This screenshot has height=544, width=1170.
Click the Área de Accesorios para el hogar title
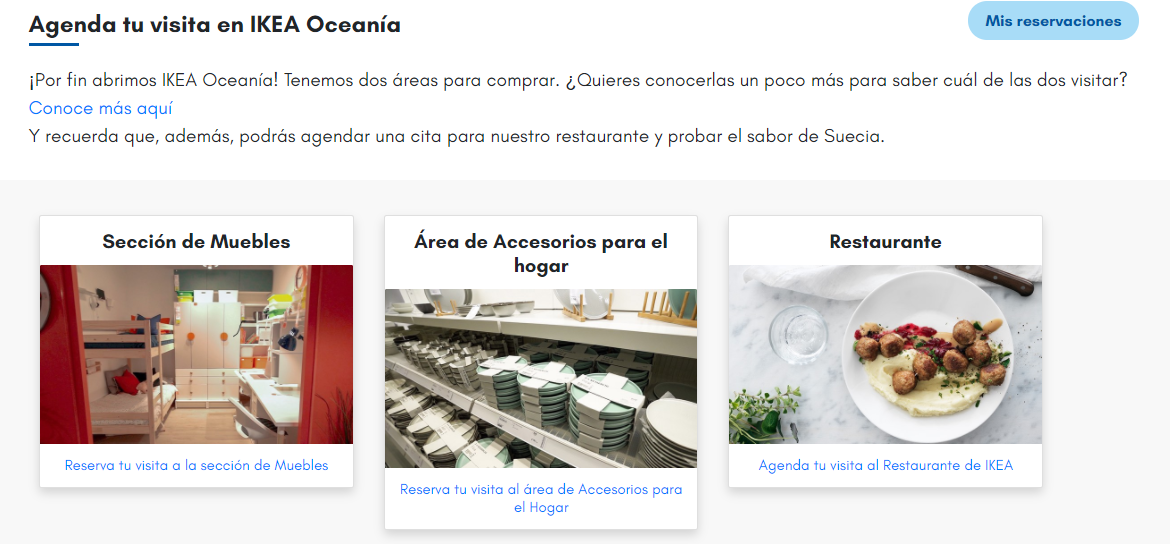[541, 254]
